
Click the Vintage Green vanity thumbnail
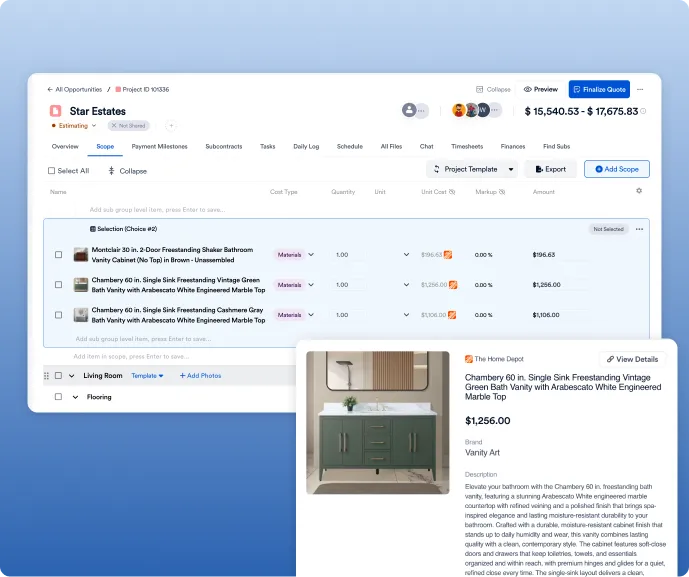tap(81, 285)
